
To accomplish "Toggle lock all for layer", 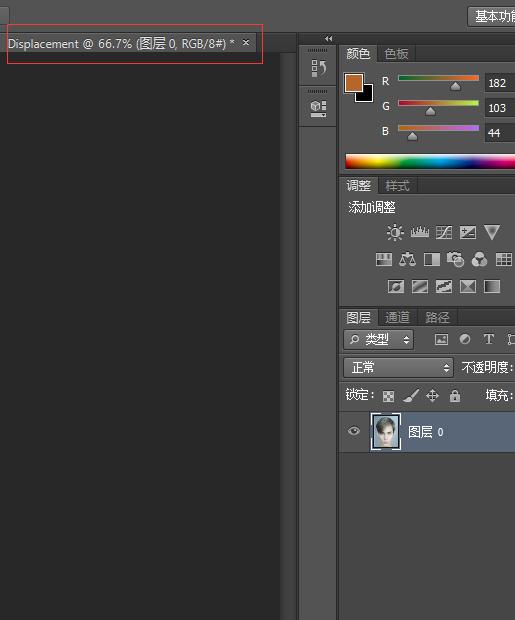I will (455, 395).
